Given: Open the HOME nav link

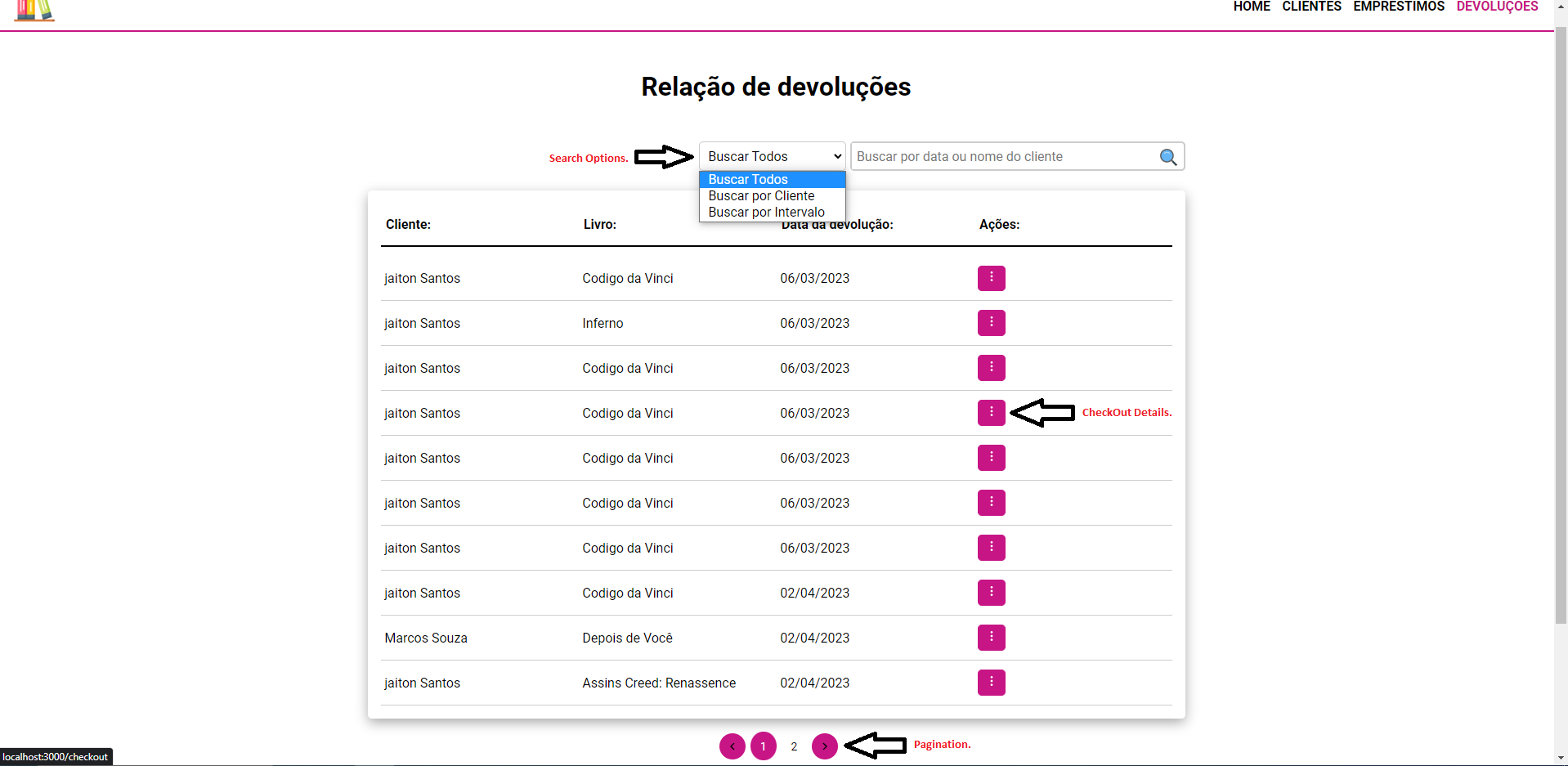Looking at the screenshot, I should (1252, 7).
